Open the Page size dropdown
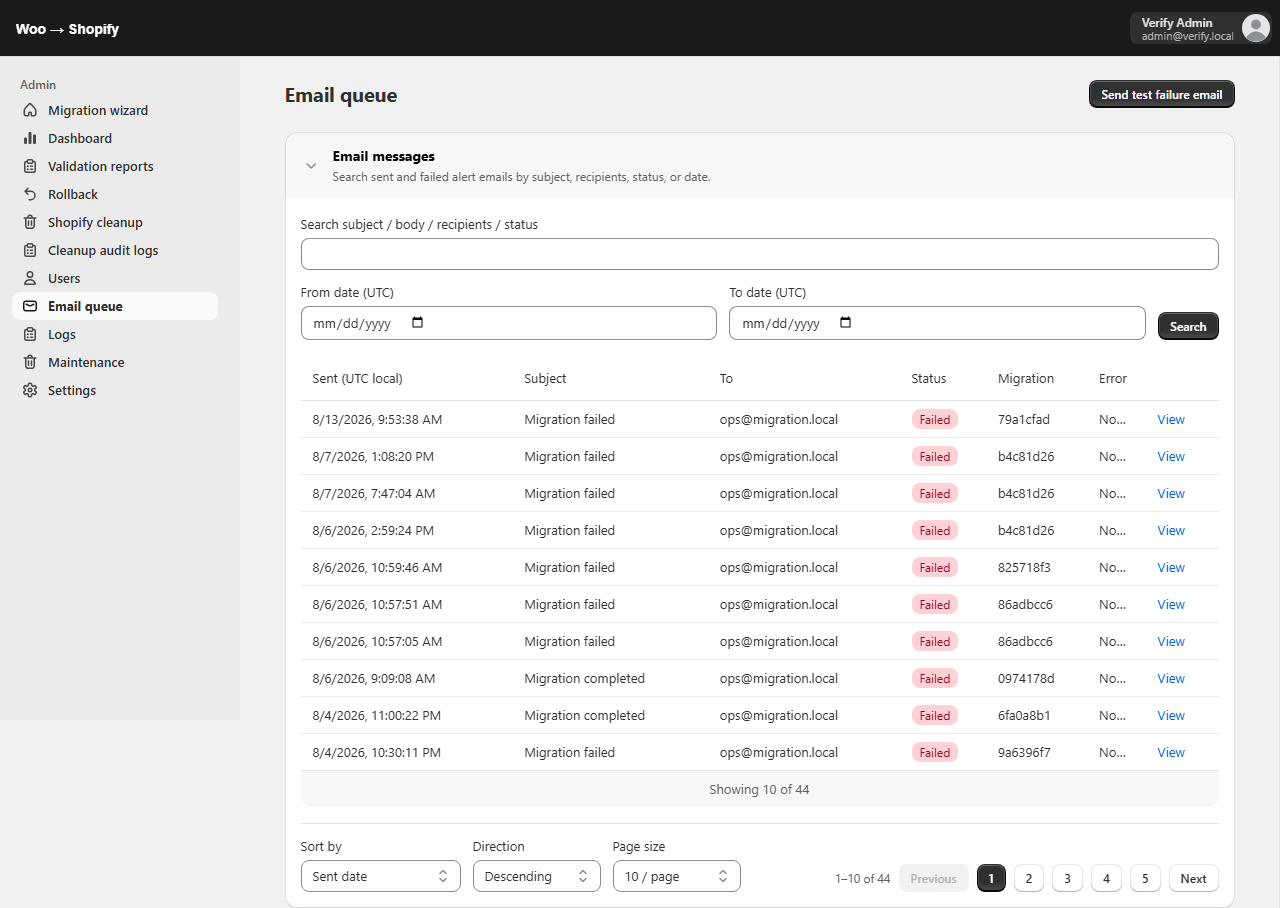 pyautogui.click(x=676, y=876)
